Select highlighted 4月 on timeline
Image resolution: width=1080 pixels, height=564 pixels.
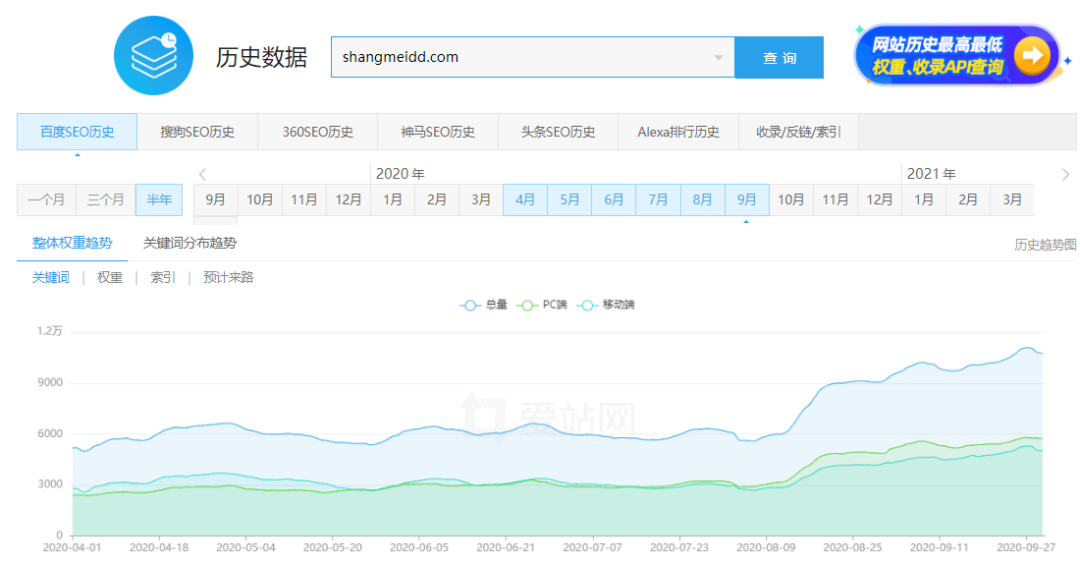526,200
